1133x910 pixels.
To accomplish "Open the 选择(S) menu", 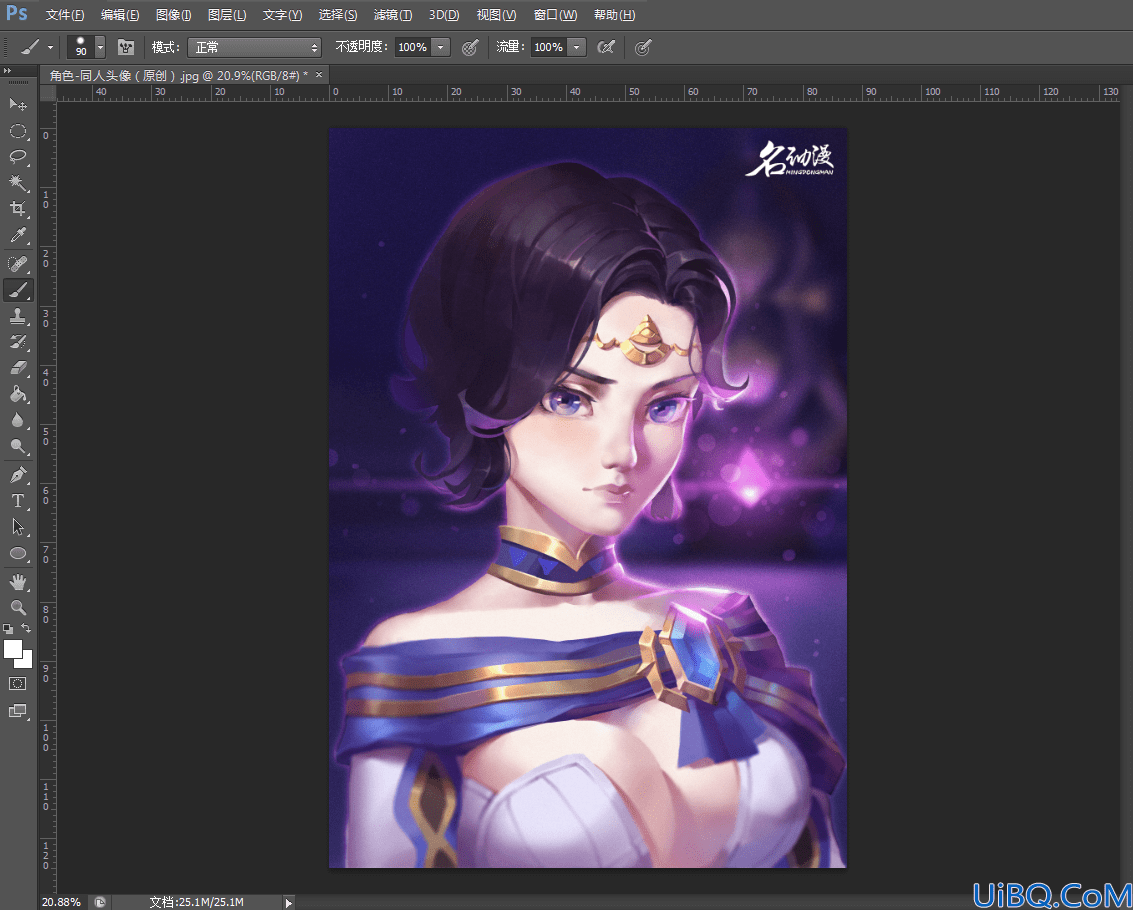I will 338,15.
